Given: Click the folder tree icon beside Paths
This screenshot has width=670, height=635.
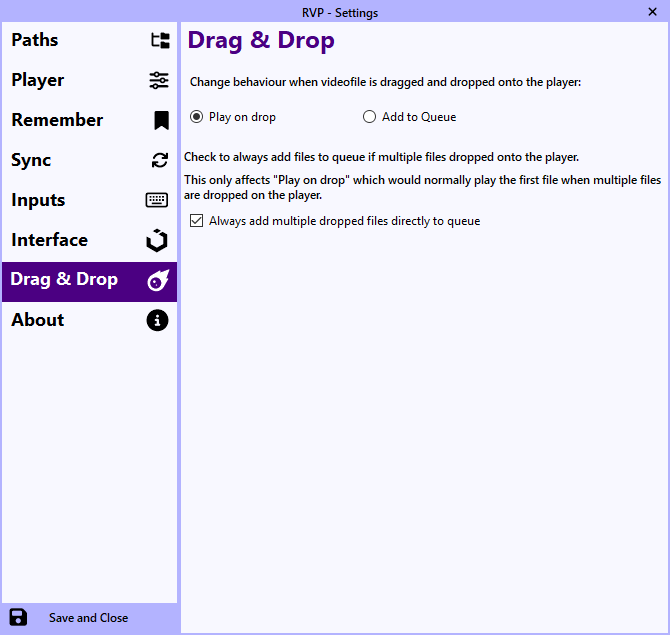Looking at the screenshot, I should click(x=159, y=41).
